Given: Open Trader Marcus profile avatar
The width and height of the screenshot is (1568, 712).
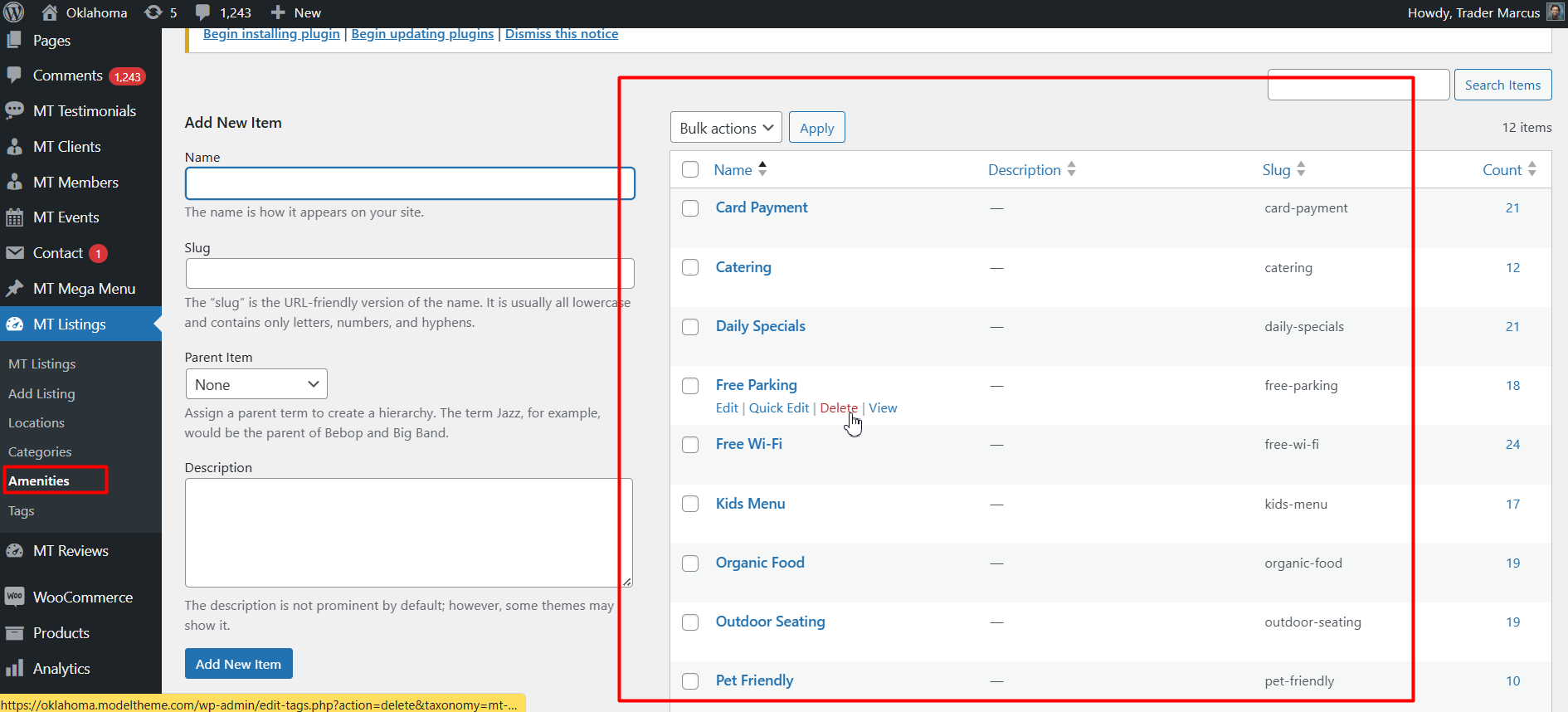Looking at the screenshot, I should (1556, 12).
